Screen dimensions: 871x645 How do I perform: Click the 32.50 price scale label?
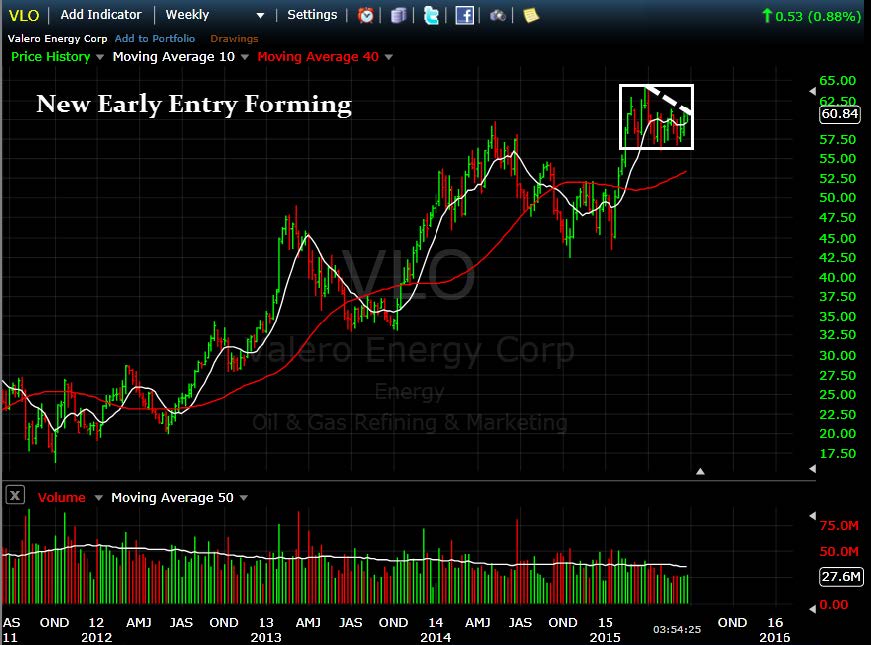pyautogui.click(x=838, y=334)
